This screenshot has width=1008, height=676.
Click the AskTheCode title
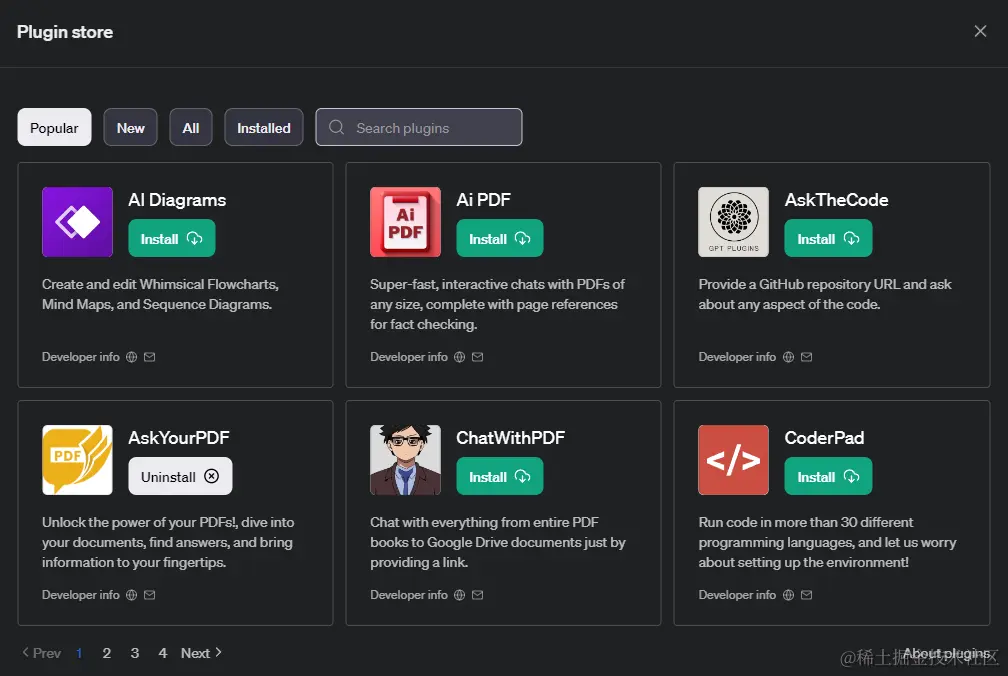point(836,200)
